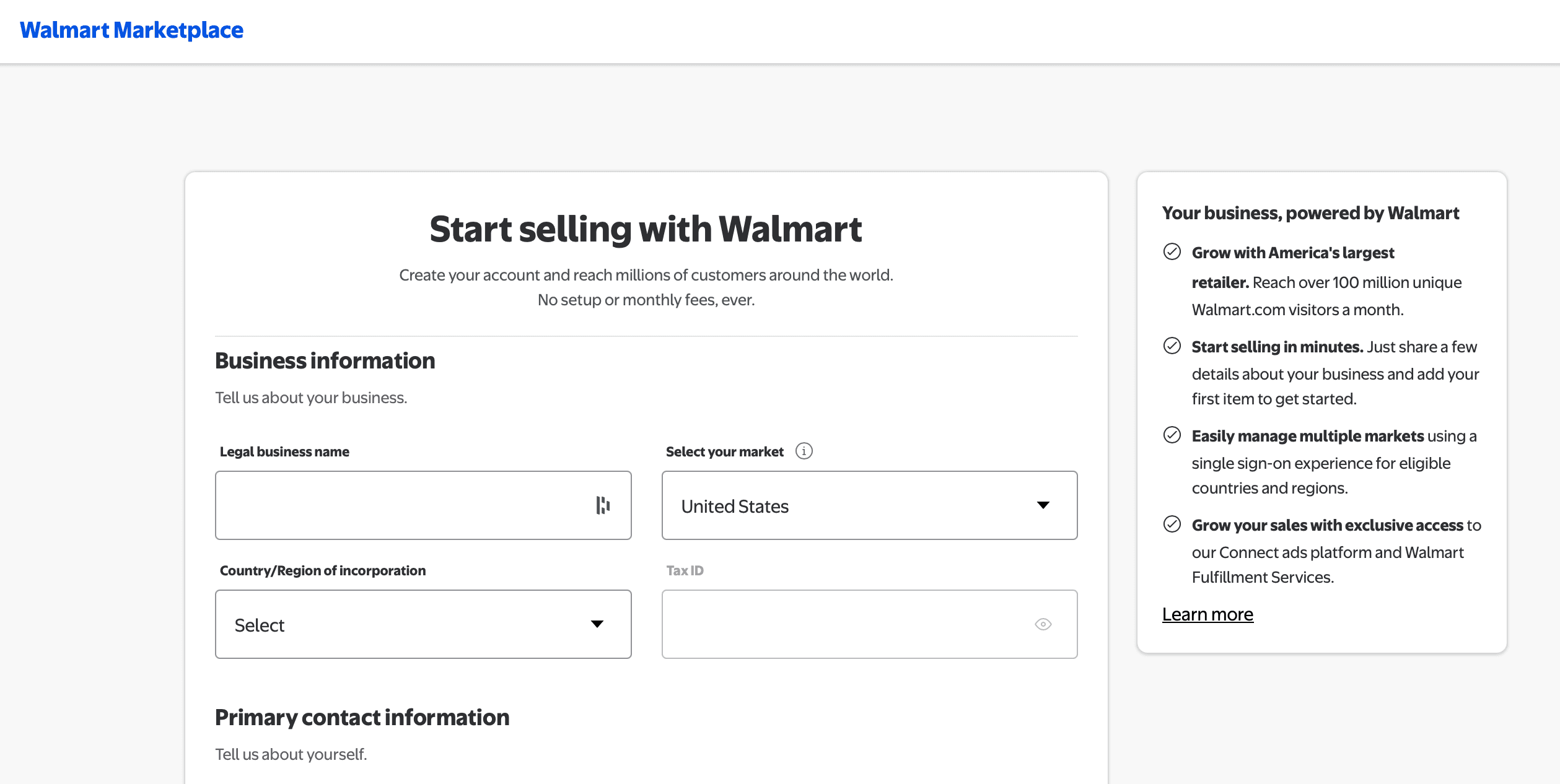This screenshot has height=784, width=1560.
Task: Open the Learn more link
Action: coord(1207,614)
